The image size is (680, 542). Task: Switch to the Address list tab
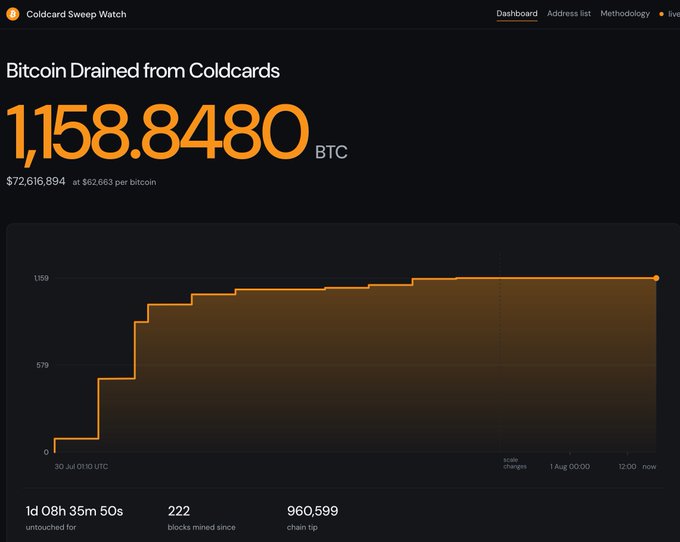coord(569,13)
